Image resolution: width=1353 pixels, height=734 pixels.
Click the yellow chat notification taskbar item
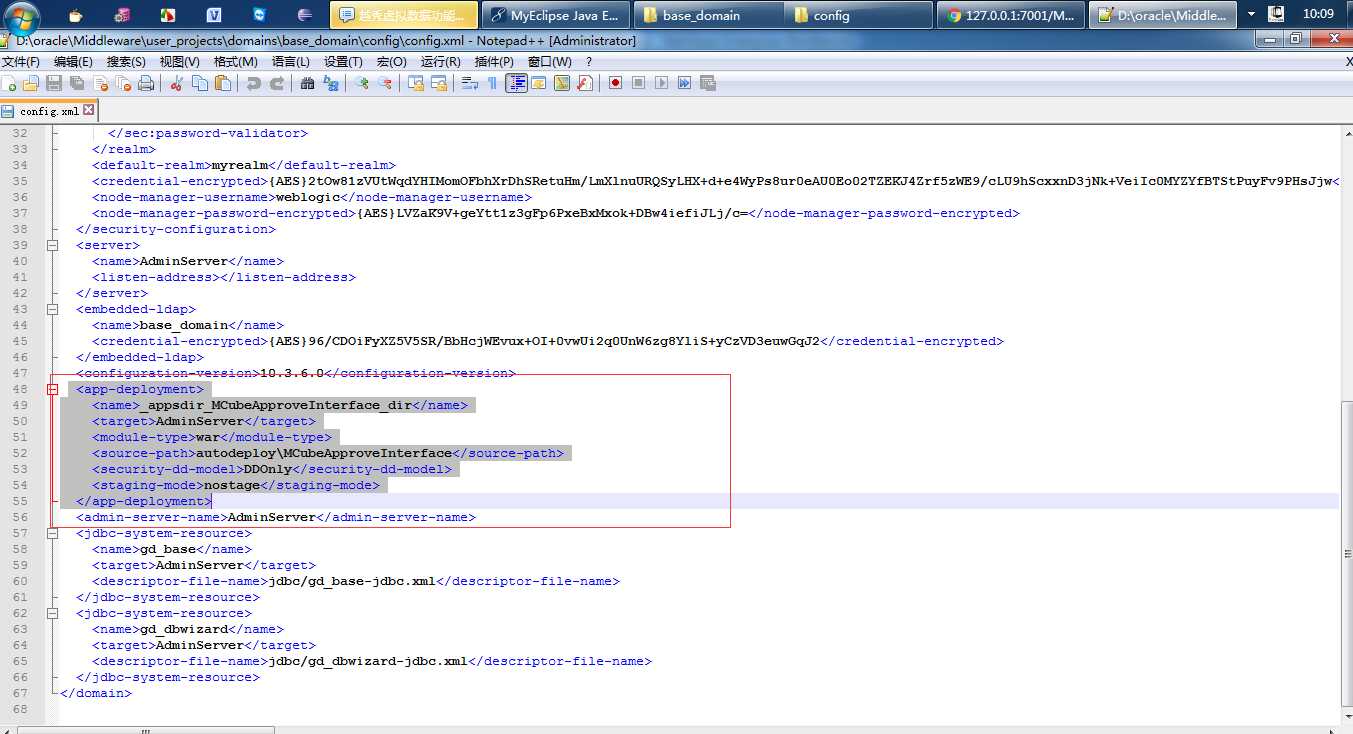(404, 15)
